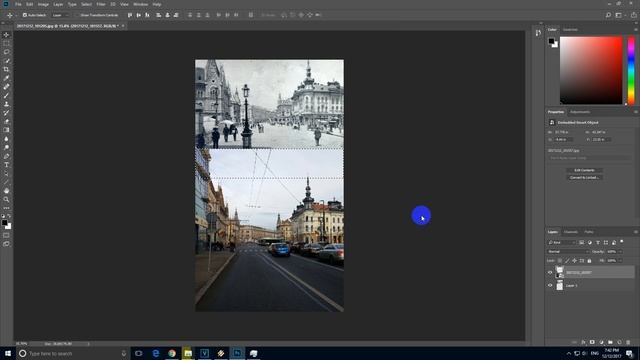Toggle Show Transform Controls checkbox

click(x=77, y=15)
